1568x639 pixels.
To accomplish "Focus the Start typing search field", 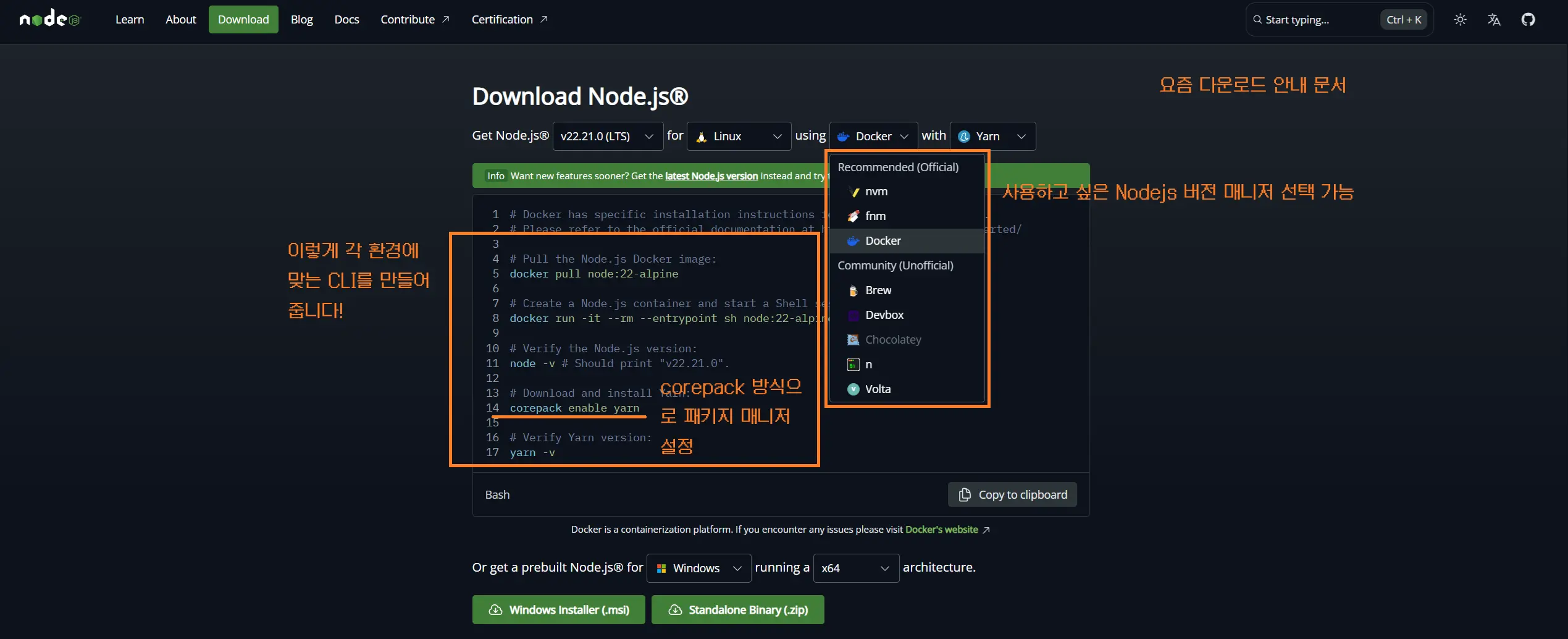I will point(1339,19).
